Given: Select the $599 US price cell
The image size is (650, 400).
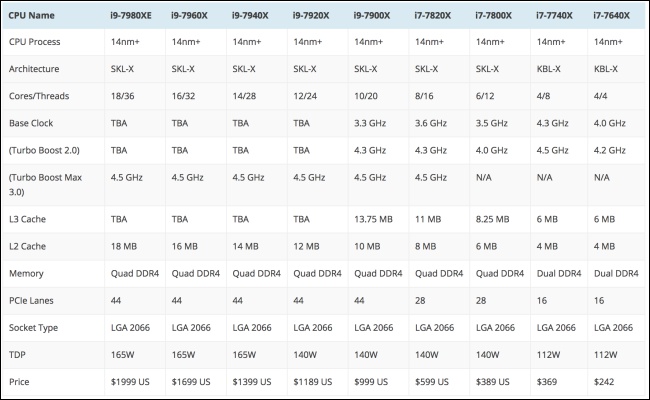Looking at the screenshot, I should (x=432, y=382).
